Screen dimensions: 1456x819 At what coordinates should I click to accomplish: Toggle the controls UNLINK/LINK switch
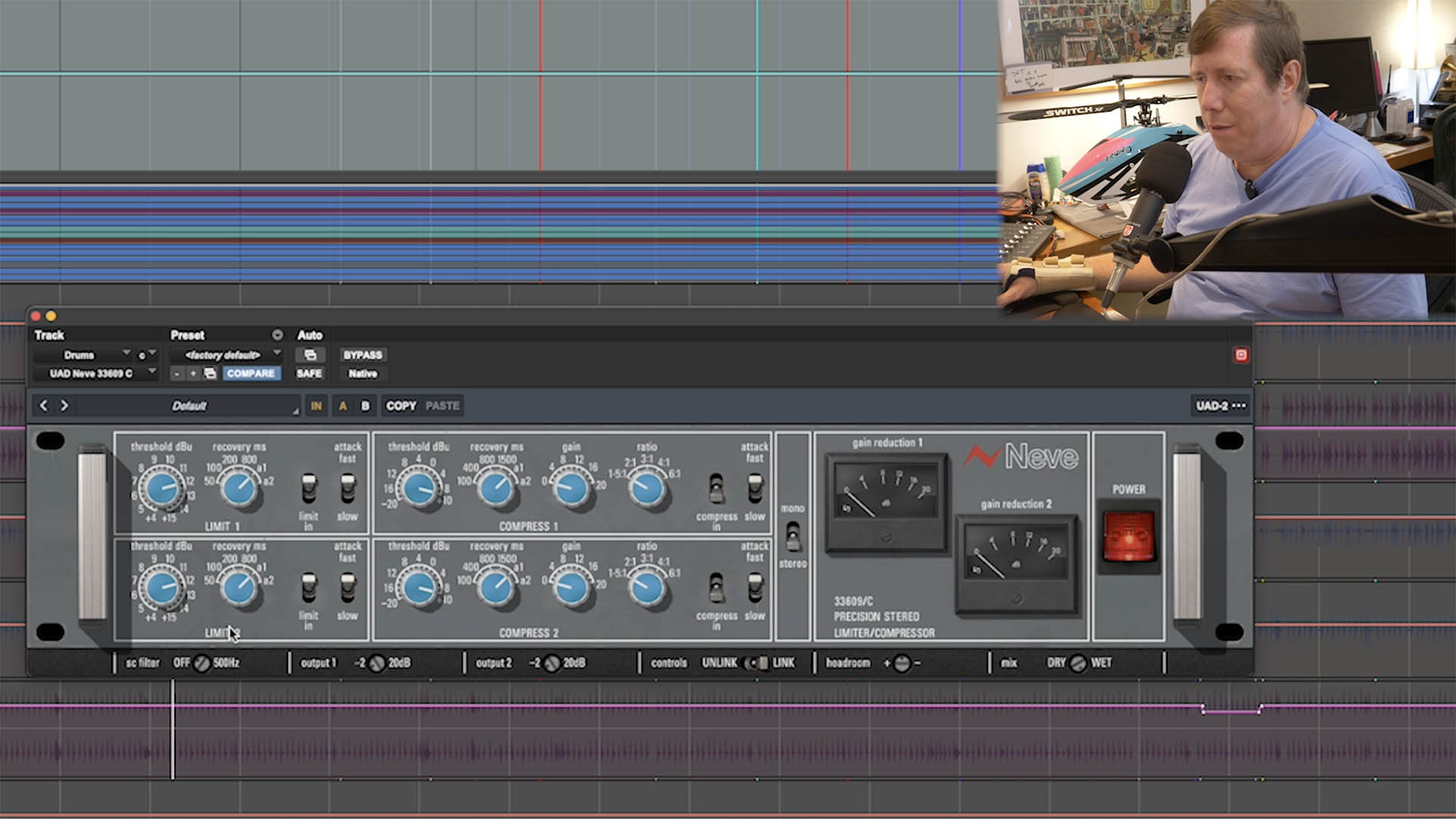[x=755, y=663]
